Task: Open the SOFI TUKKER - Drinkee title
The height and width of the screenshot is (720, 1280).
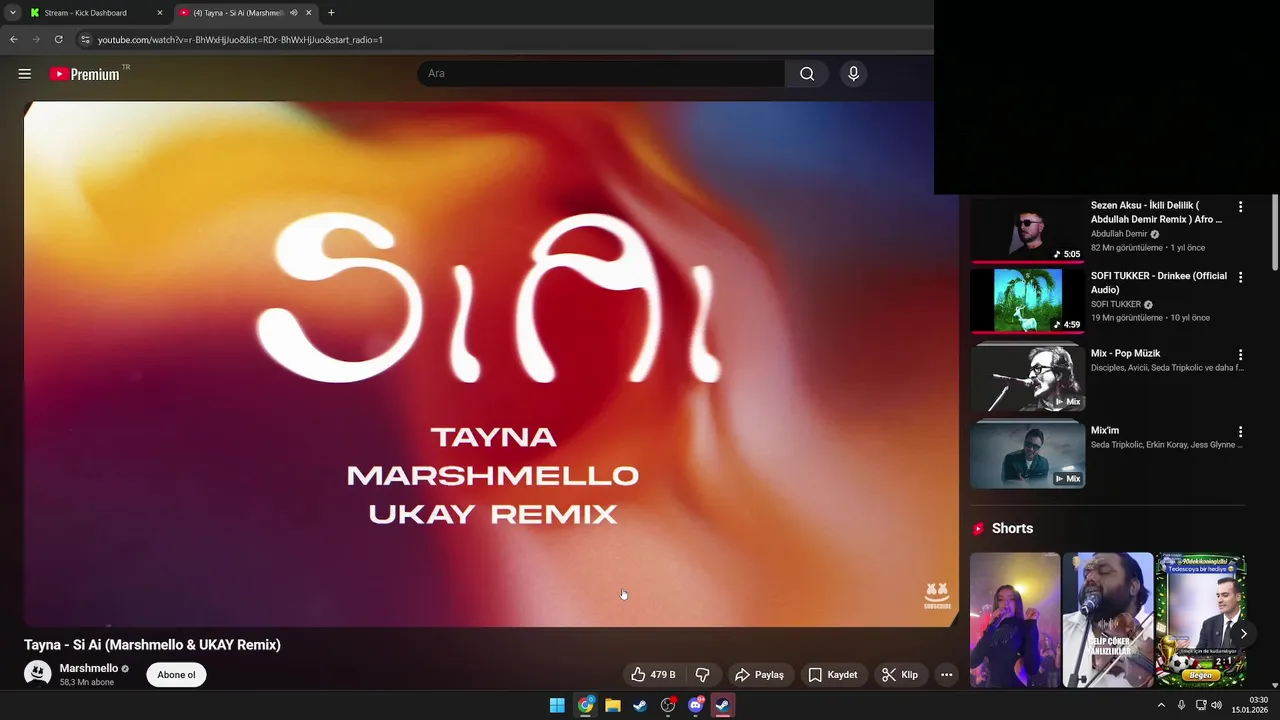Action: (1159, 283)
